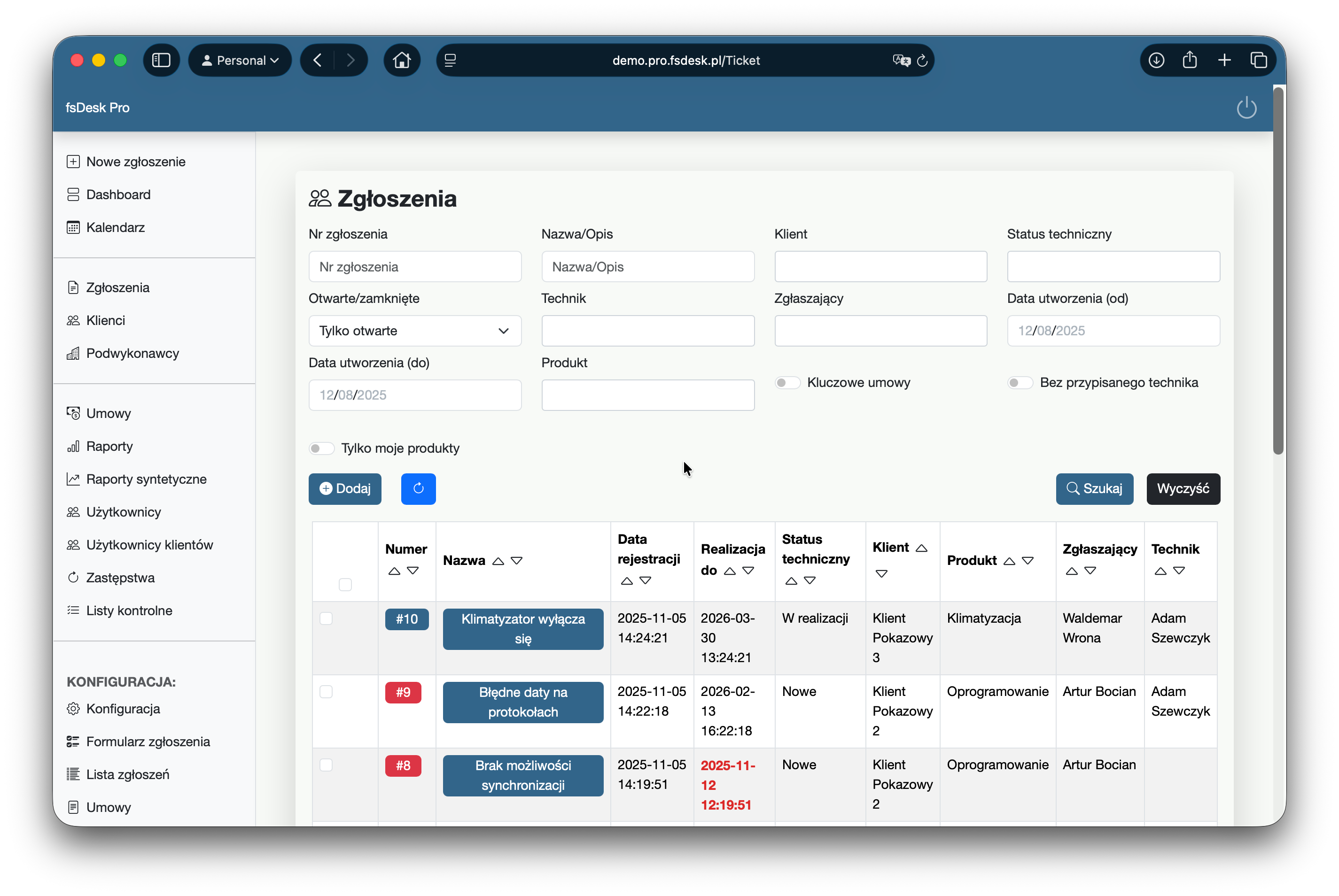Click the power logout icon
Image resolution: width=1339 pixels, height=896 pixels.
click(1246, 108)
